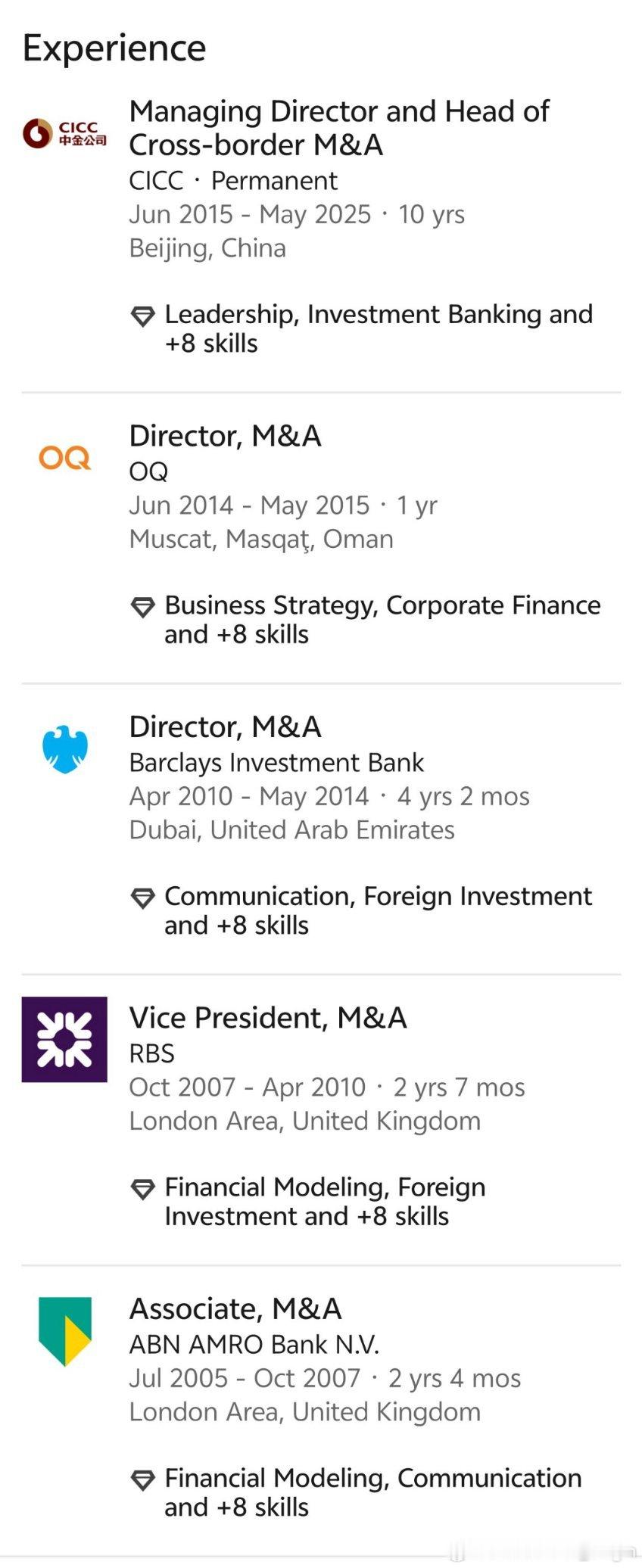Open Managing Director and Head of Cross-border M&A
642x1568 pixels.
pyautogui.click(x=339, y=128)
